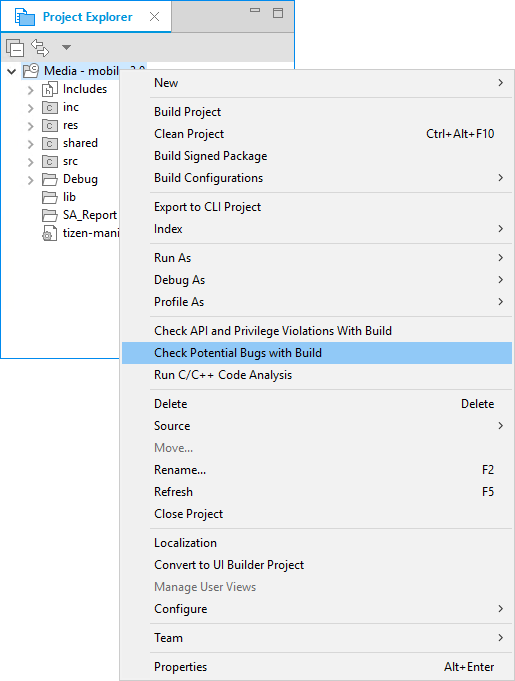Choose Rename... menu entry
Viewport: 515px width, 681px height.
[x=317, y=469]
